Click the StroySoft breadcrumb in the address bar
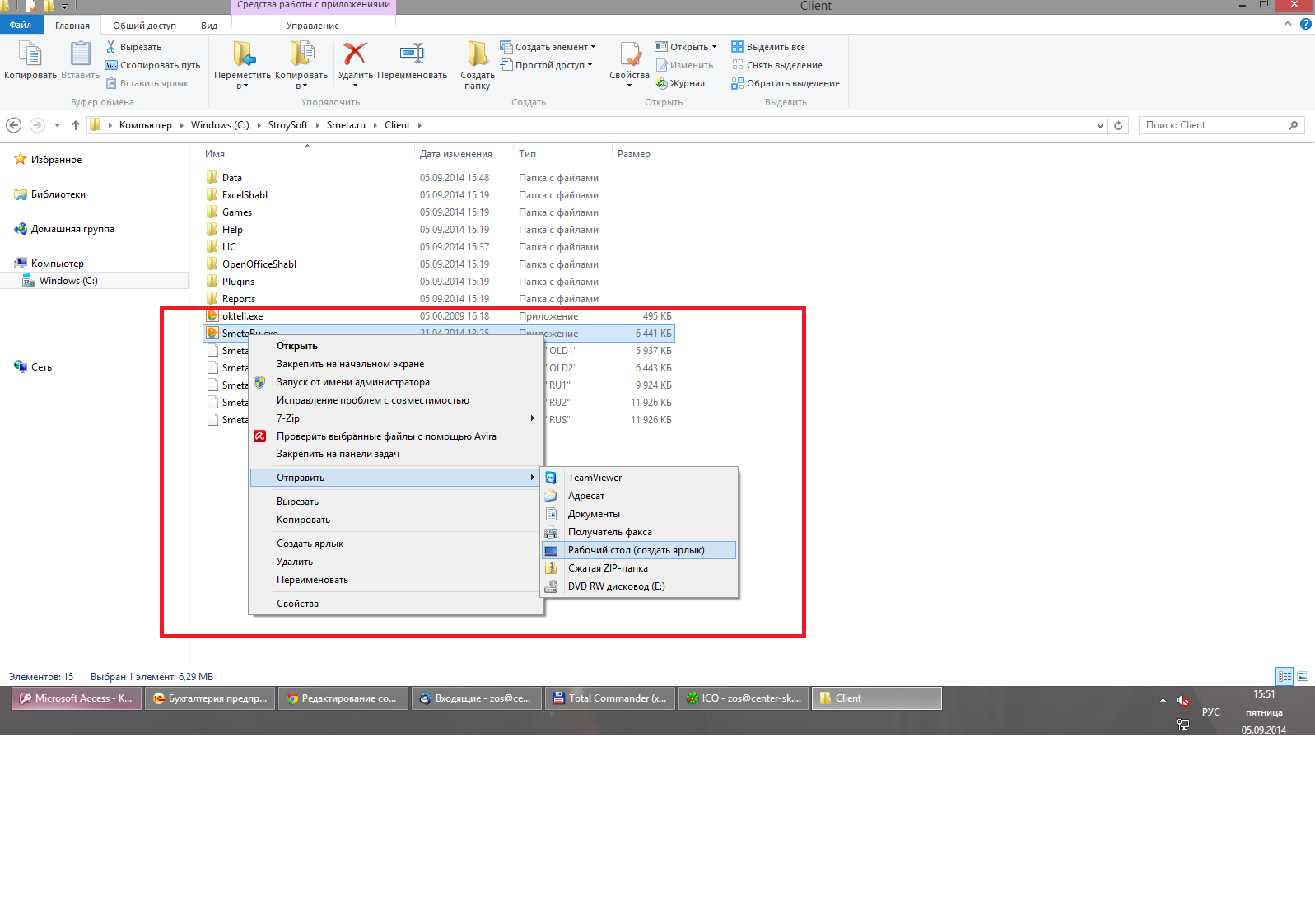Viewport: 1315px width, 924px height. coord(287,125)
